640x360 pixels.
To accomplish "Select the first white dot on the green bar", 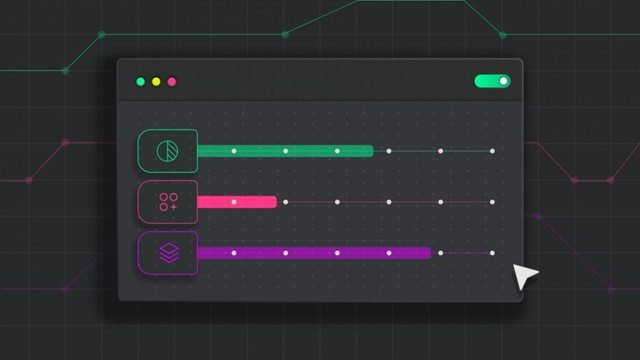I will click(x=234, y=151).
